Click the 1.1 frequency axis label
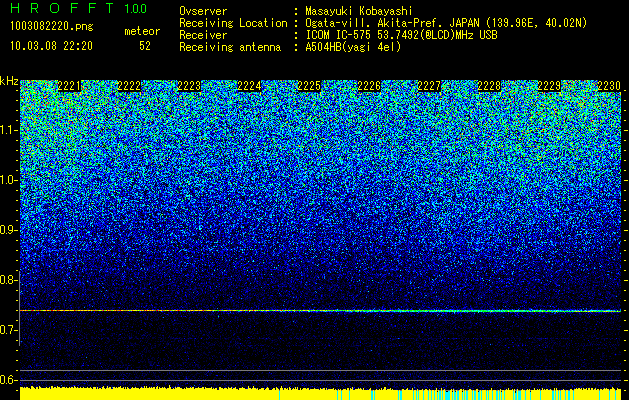 tap(8, 130)
